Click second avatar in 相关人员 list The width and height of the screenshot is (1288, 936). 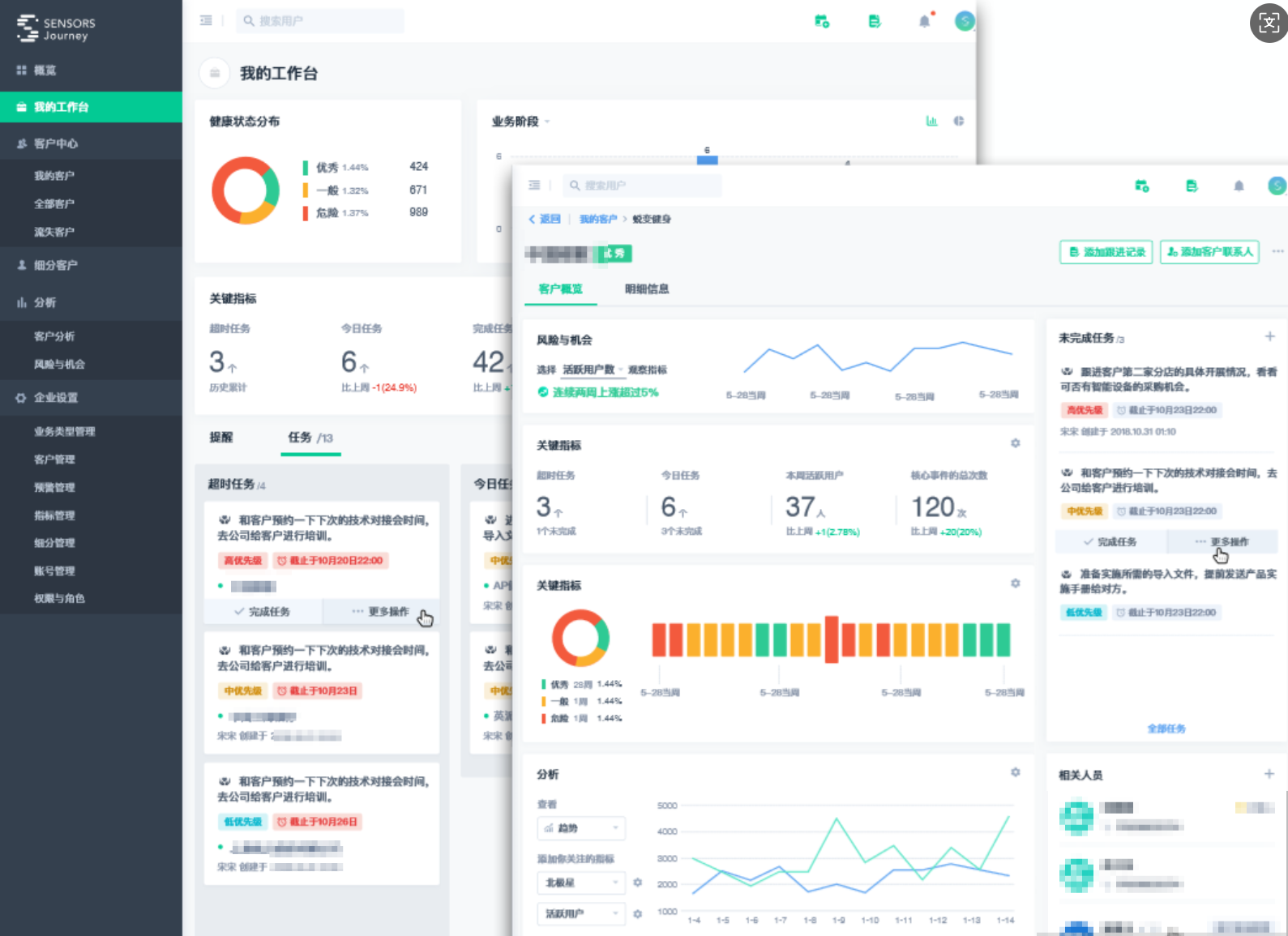click(x=1076, y=875)
